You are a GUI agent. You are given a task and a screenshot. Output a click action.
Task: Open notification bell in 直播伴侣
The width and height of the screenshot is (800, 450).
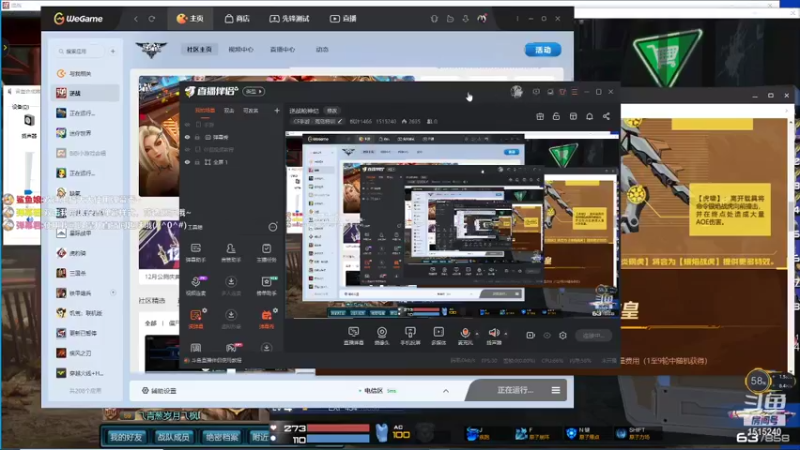click(589, 116)
